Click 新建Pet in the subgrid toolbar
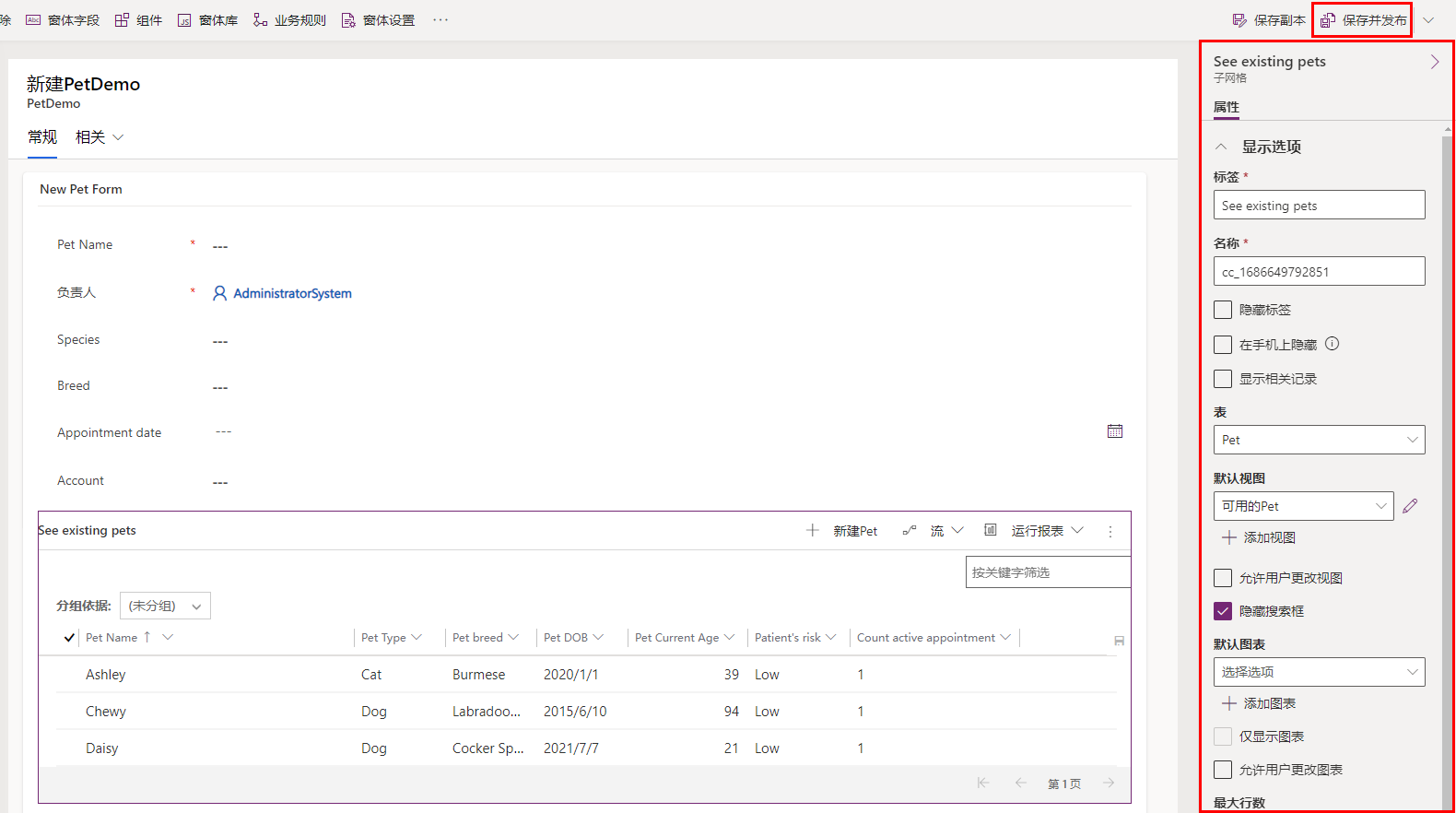The height and width of the screenshot is (813, 1456). (841, 531)
